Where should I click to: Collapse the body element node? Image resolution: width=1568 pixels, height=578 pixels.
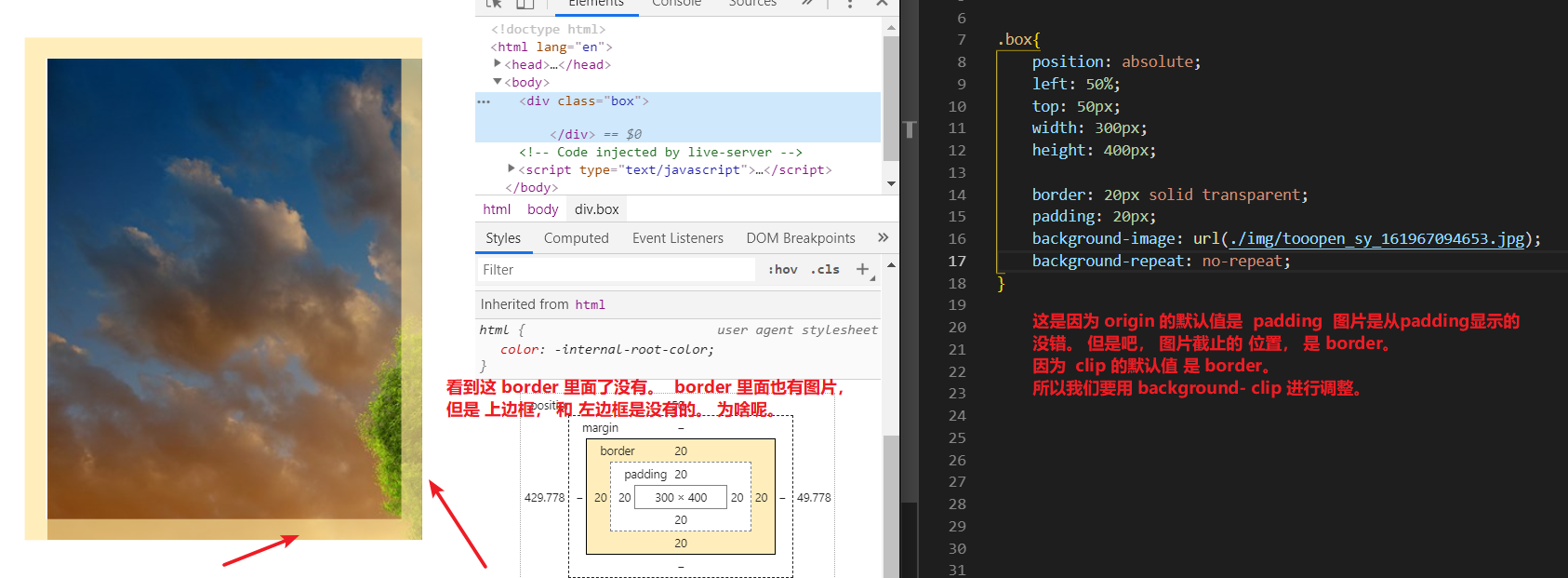point(498,82)
